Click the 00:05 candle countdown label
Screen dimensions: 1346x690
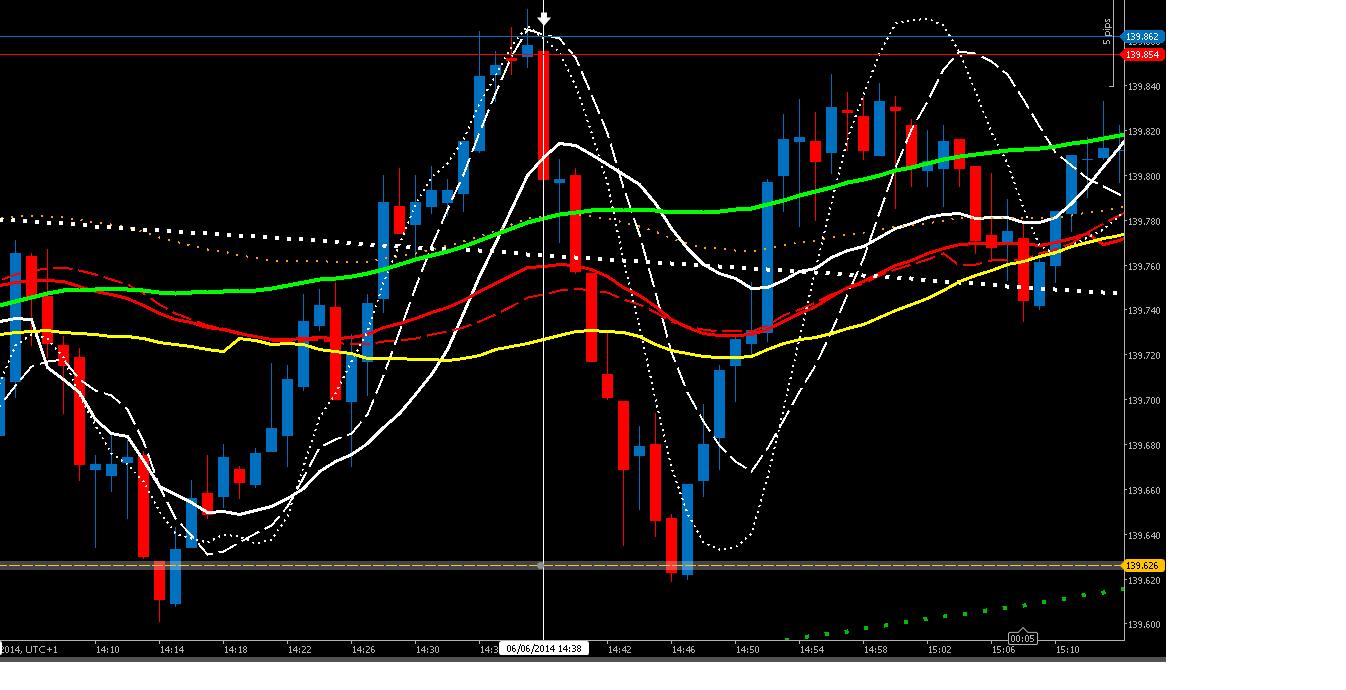1022,637
